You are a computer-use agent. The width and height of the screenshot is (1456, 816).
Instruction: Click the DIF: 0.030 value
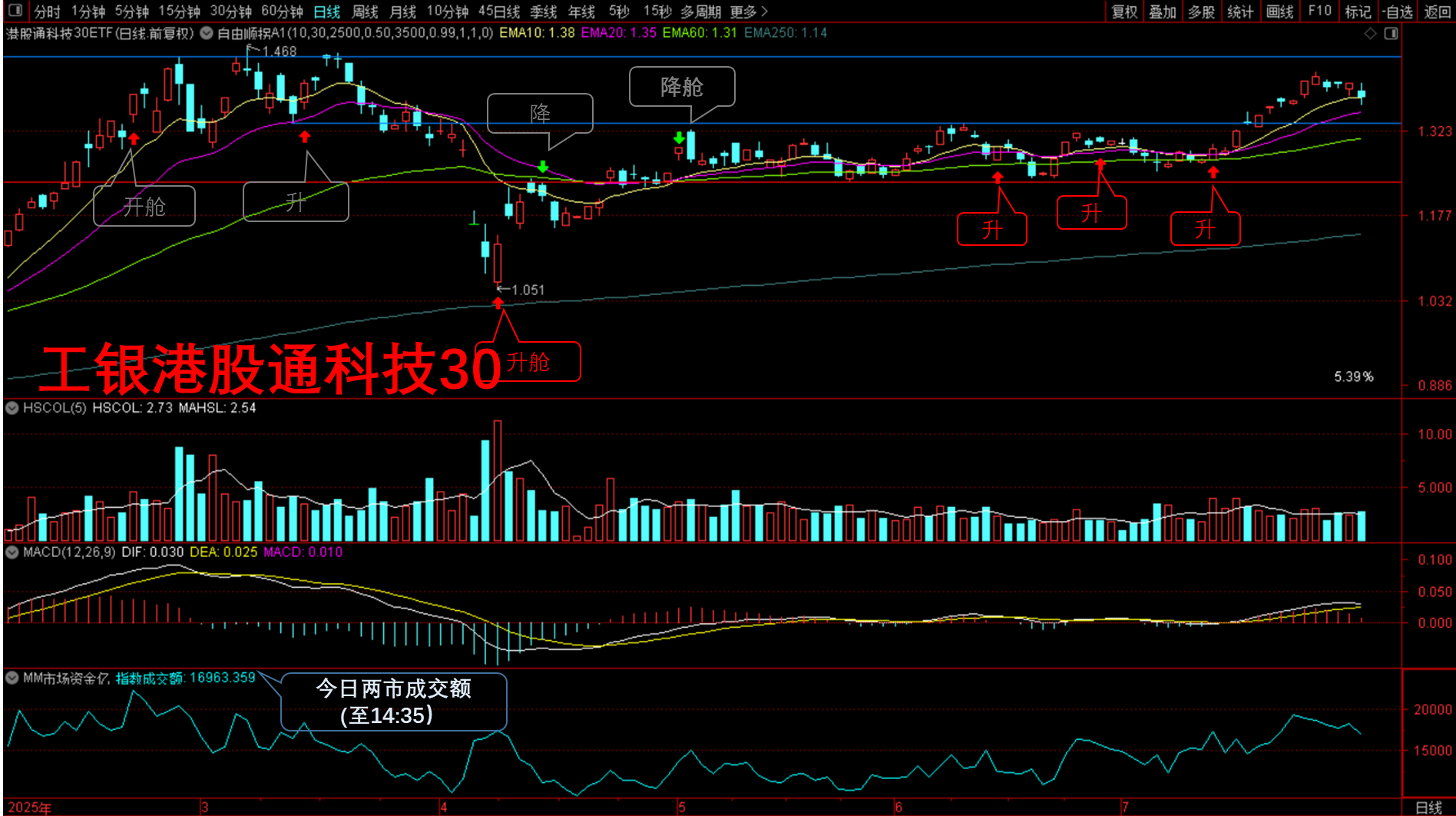click(152, 552)
